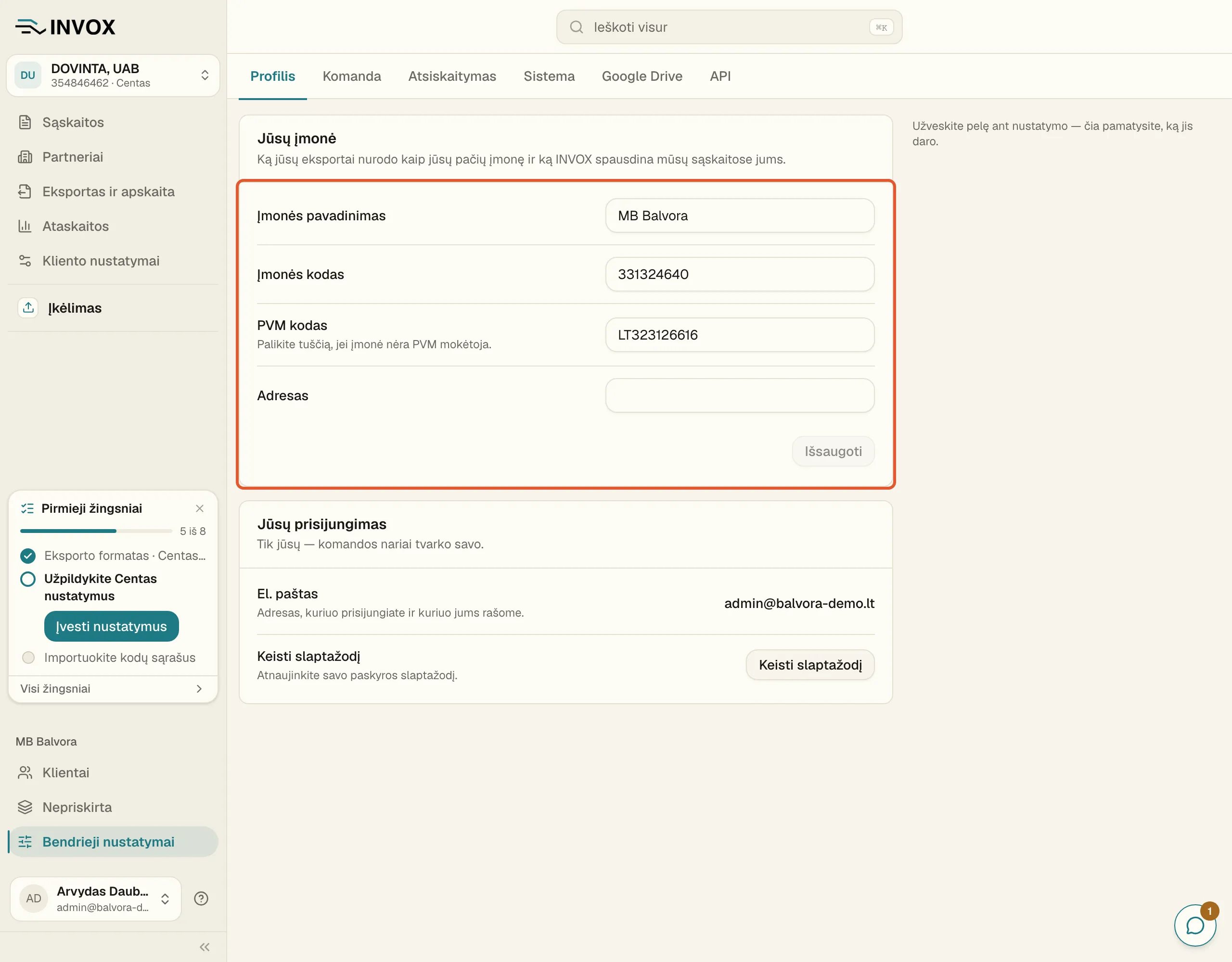Image resolution: width=1232 pixels, height=962 pixels.
Task: Click the MB Balvora sidebar heading
Action: (46, 742)
